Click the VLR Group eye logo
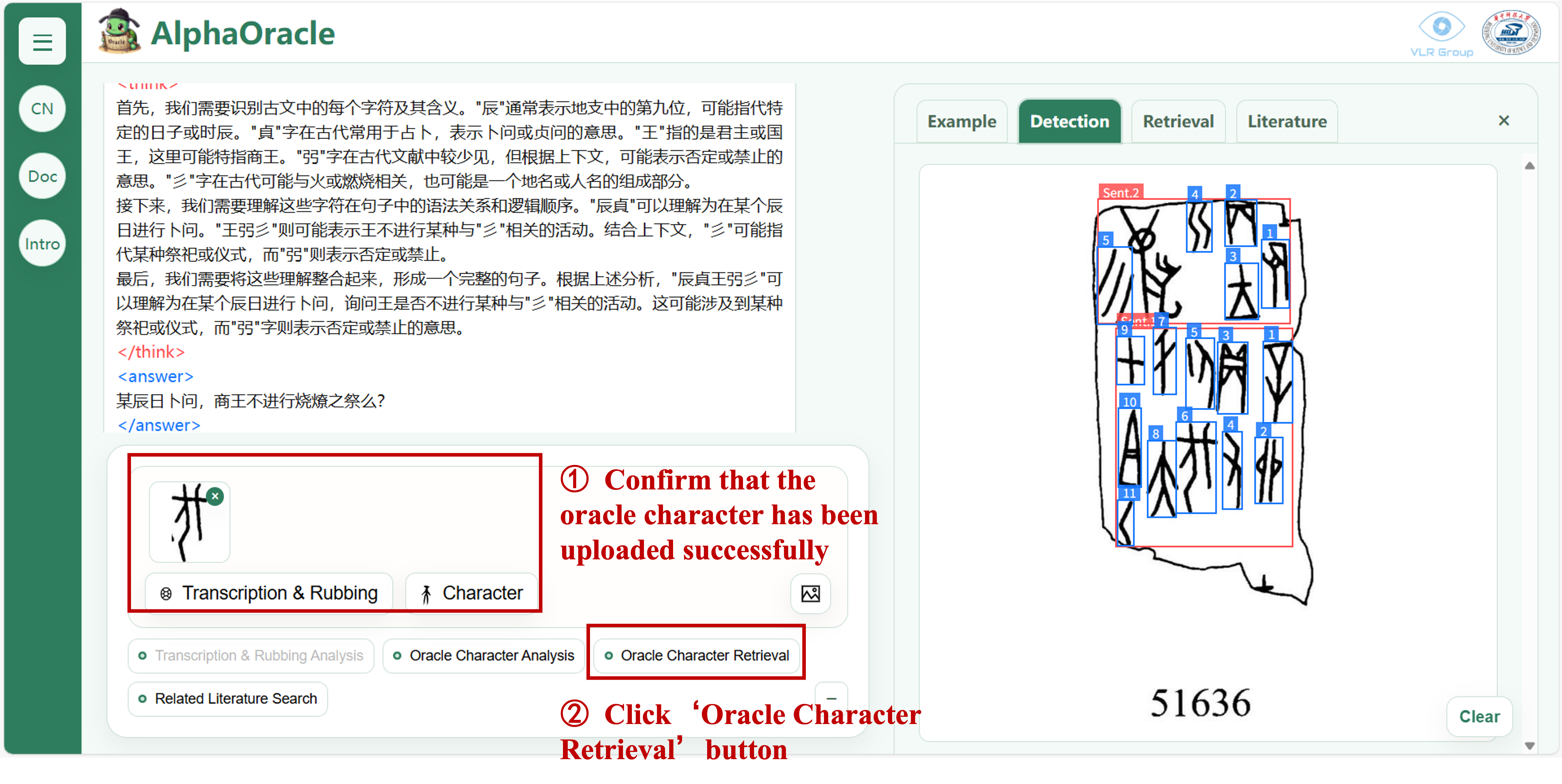The height and width of the screenshot is (784, 1562). (1441, 27)
